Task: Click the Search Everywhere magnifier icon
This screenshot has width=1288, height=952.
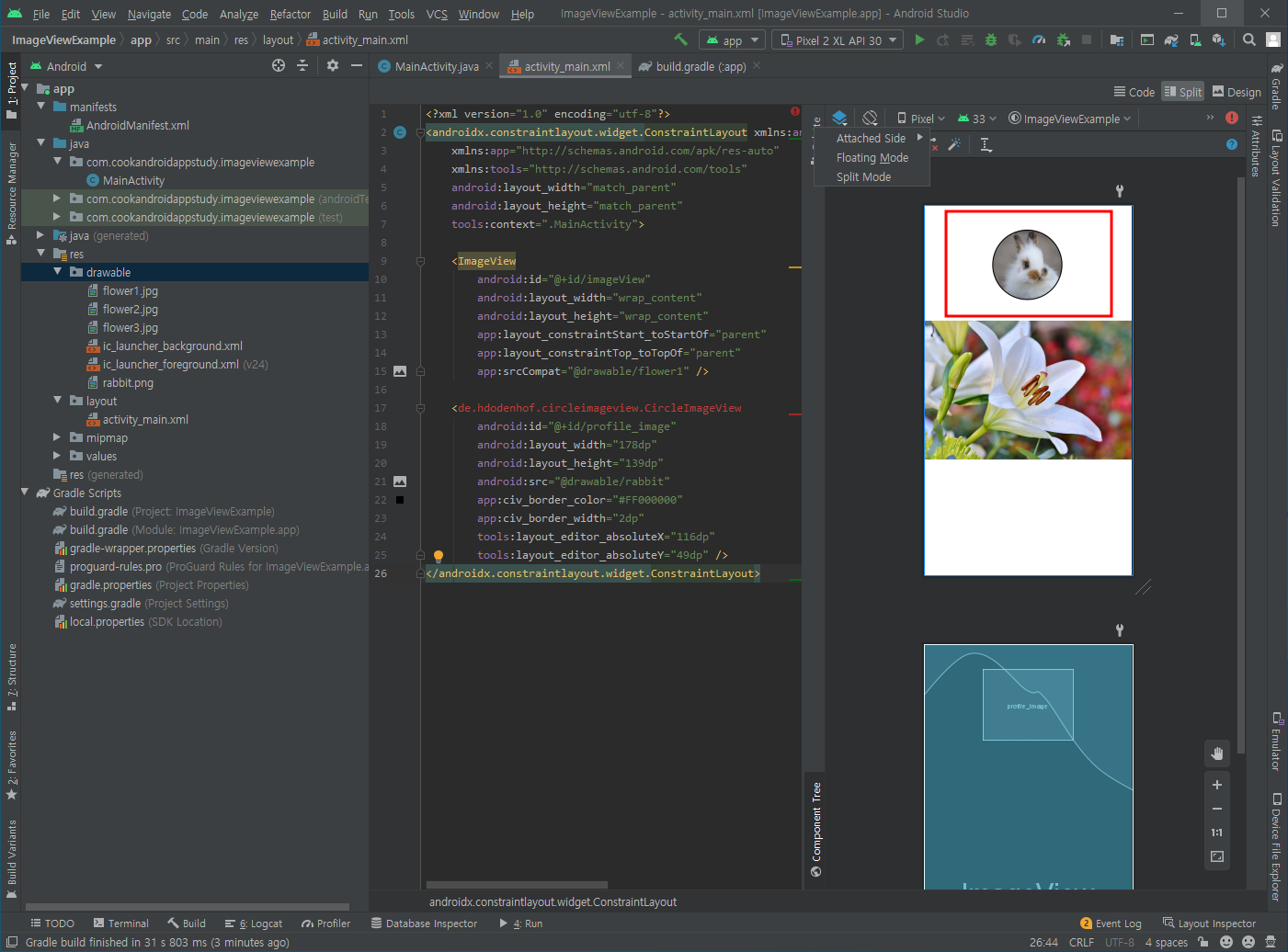Action: [1248, 40]
